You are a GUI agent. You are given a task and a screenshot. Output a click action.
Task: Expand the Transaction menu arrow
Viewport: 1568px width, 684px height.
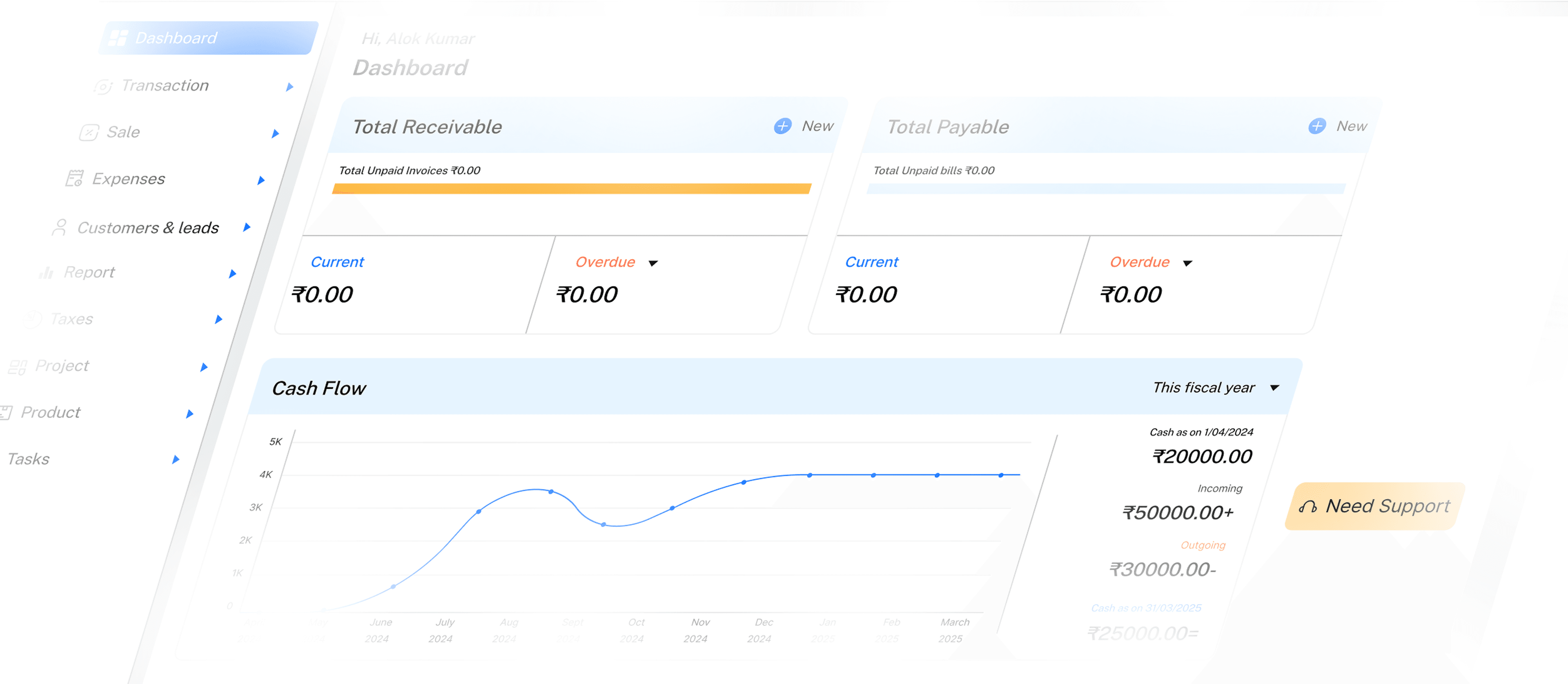pos(290,87)
